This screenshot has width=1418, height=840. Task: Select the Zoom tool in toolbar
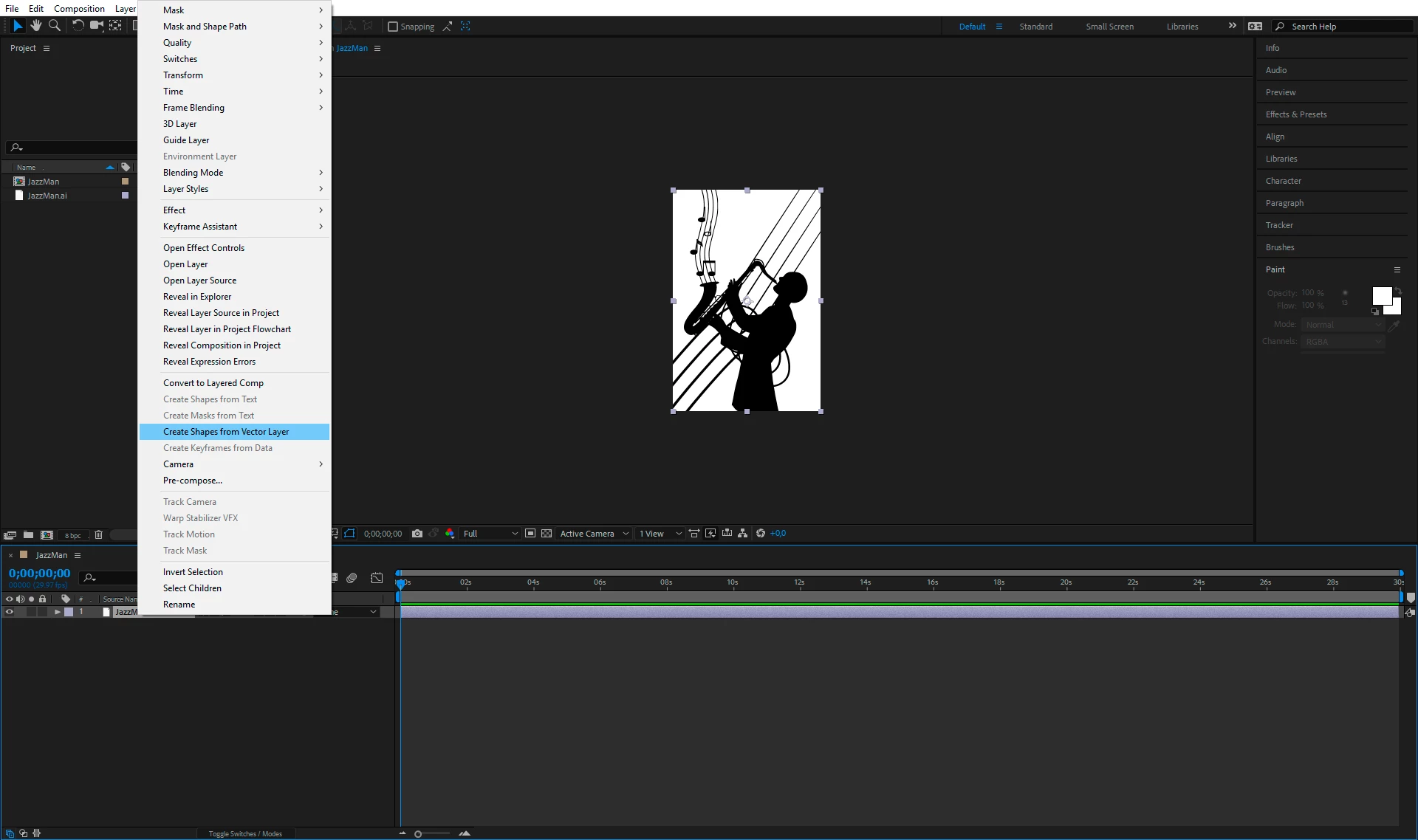tap(55, 26)
